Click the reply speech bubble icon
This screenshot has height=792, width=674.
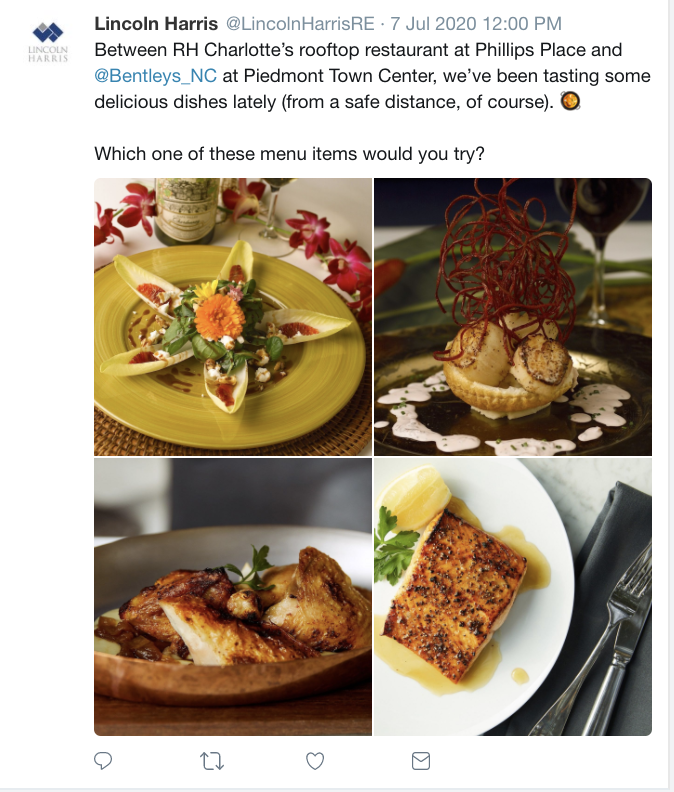coord(103,762)
